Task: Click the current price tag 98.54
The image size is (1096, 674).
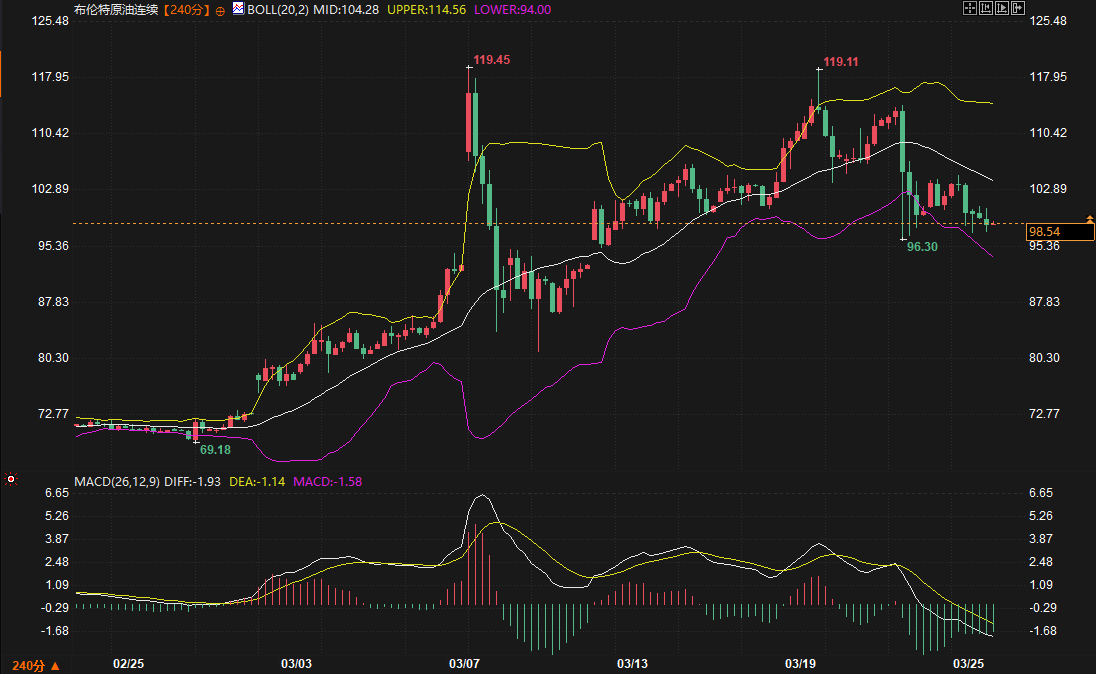Action: pos(1060,231)
